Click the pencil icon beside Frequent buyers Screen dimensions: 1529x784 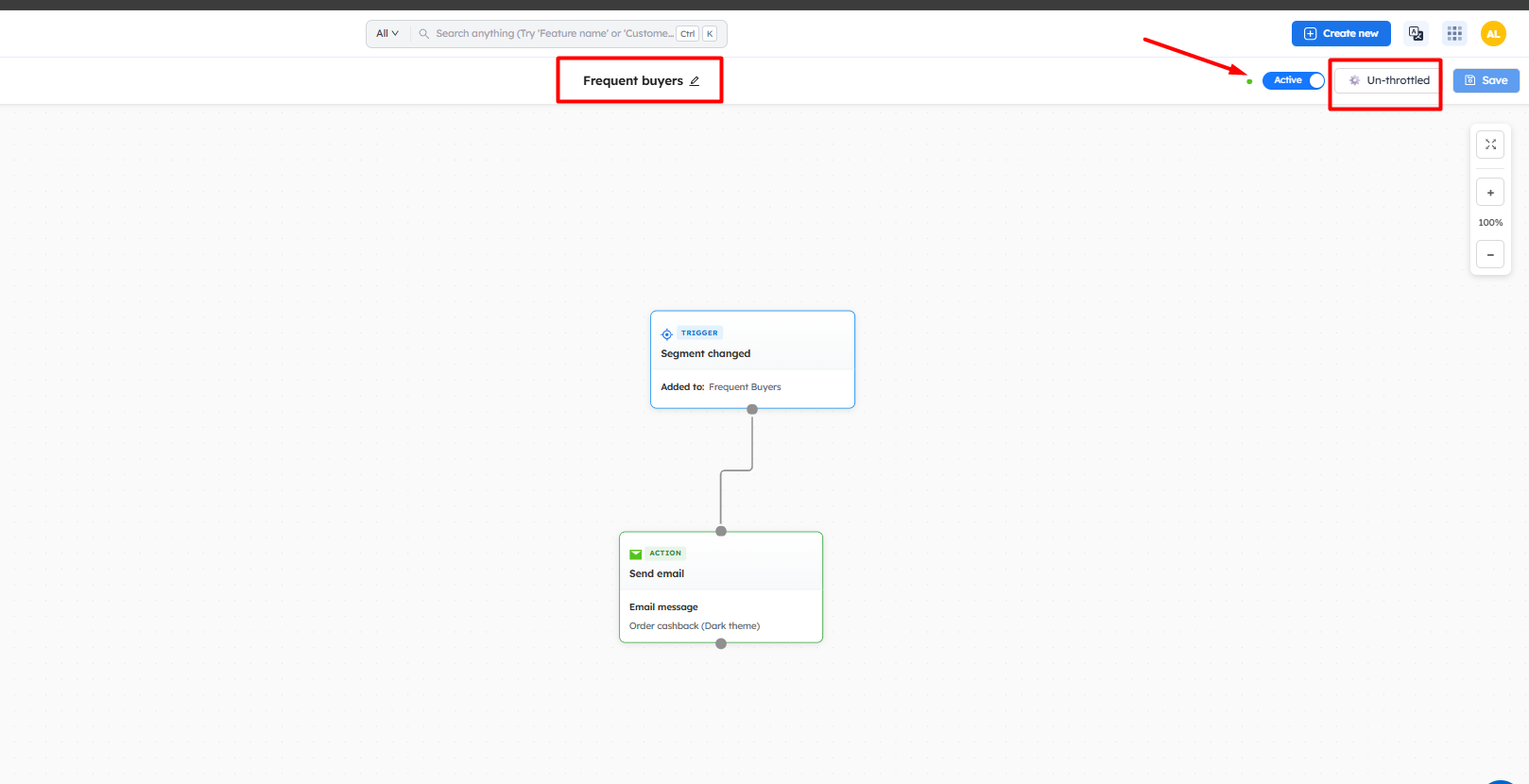[x=695, y=81]
